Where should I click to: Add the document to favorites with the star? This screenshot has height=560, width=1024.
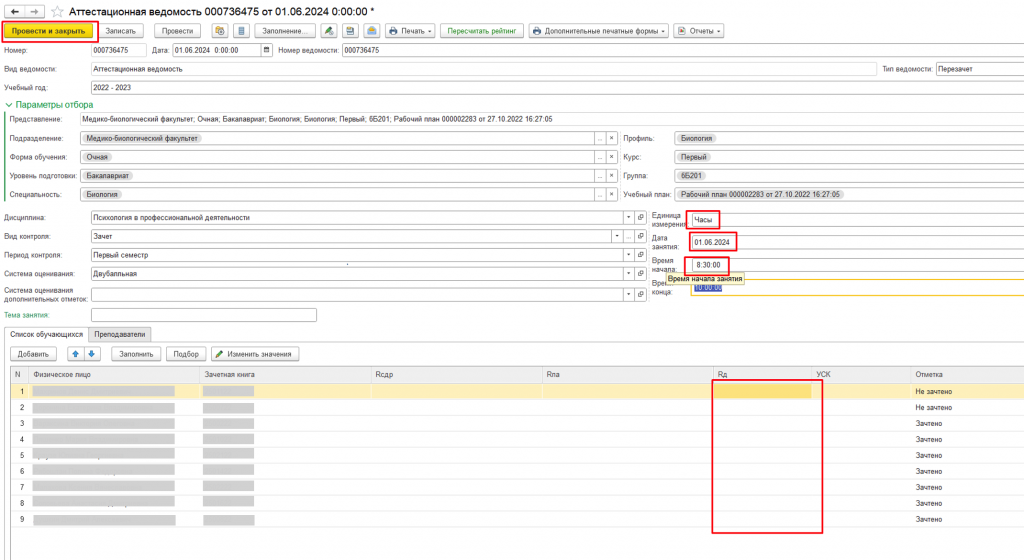[56, 11]
